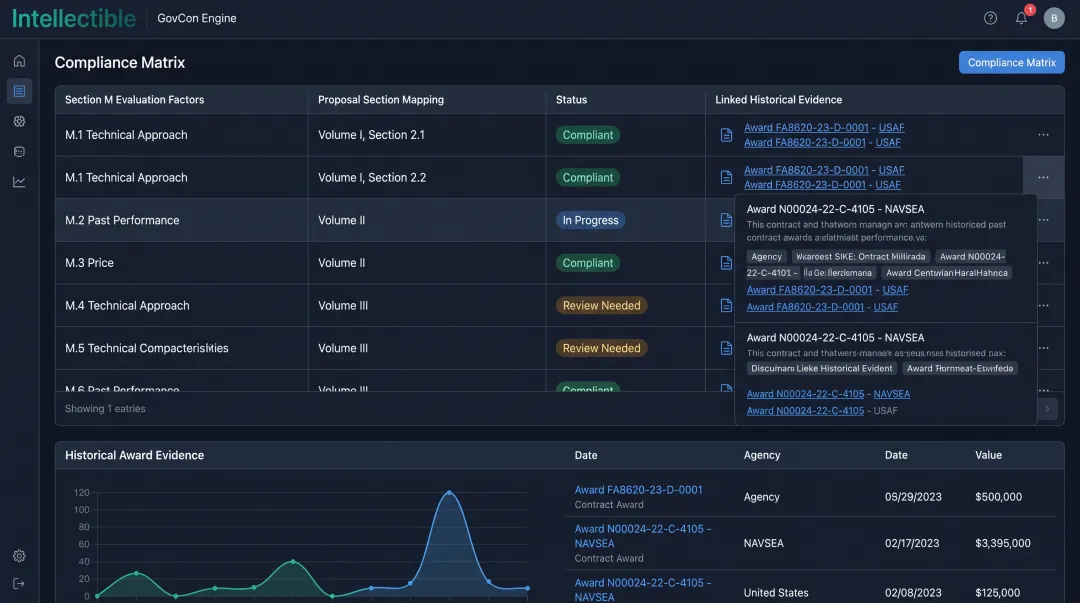Open Award N00024-22-C-4105 NAVSEA link in popup

click(x=805, y=394)
